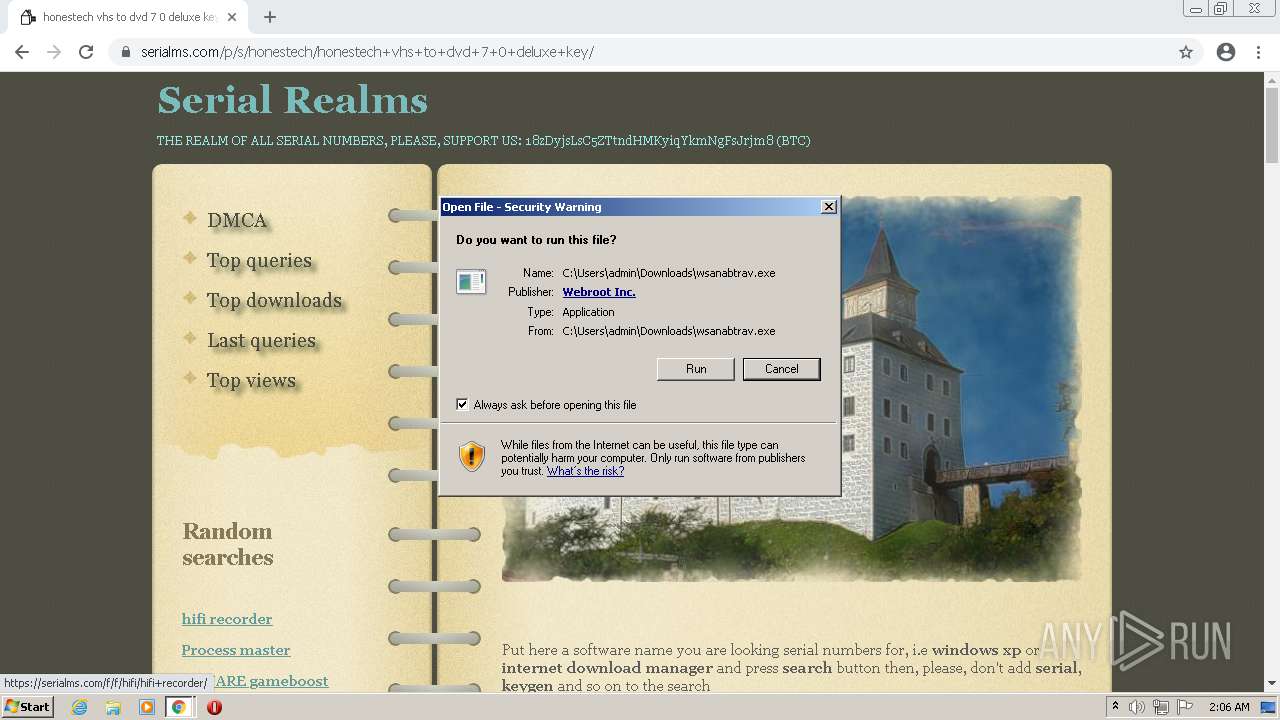This screenshot has width=1280, height=720.
Task: Uncheck Always ask before opening this file
Action: tap(462, 404)
